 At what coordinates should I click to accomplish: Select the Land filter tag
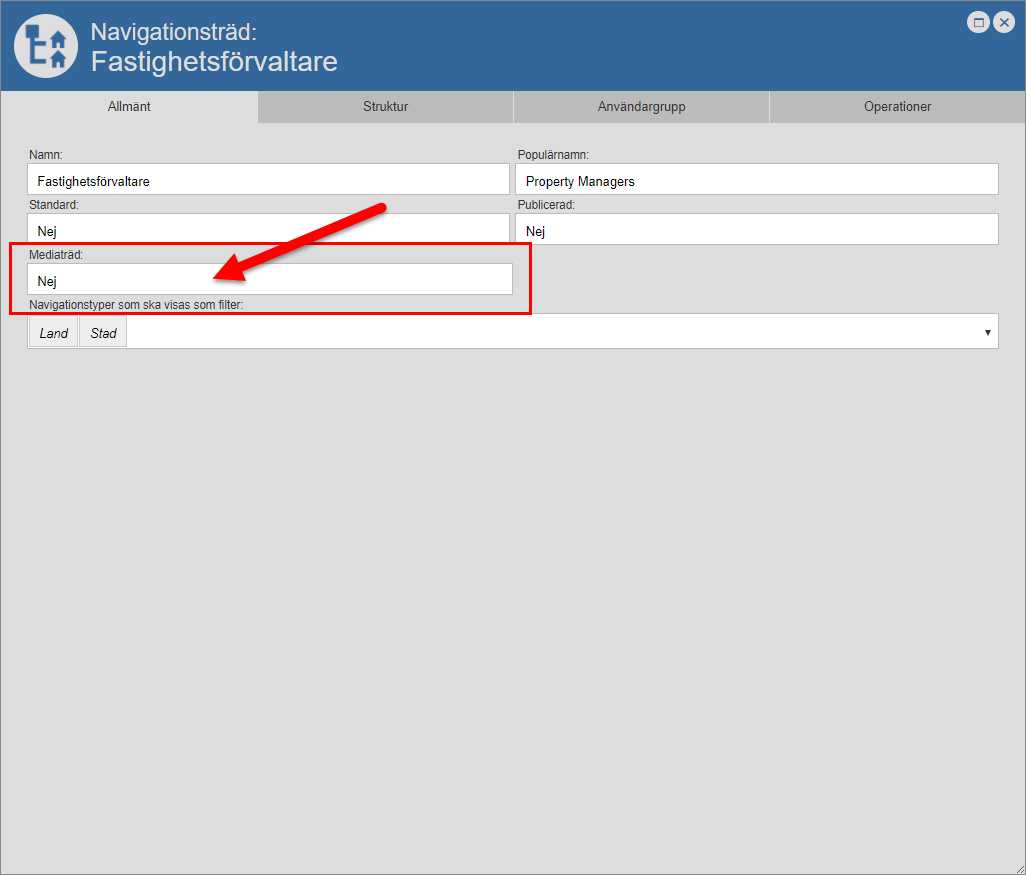(54, 333)
